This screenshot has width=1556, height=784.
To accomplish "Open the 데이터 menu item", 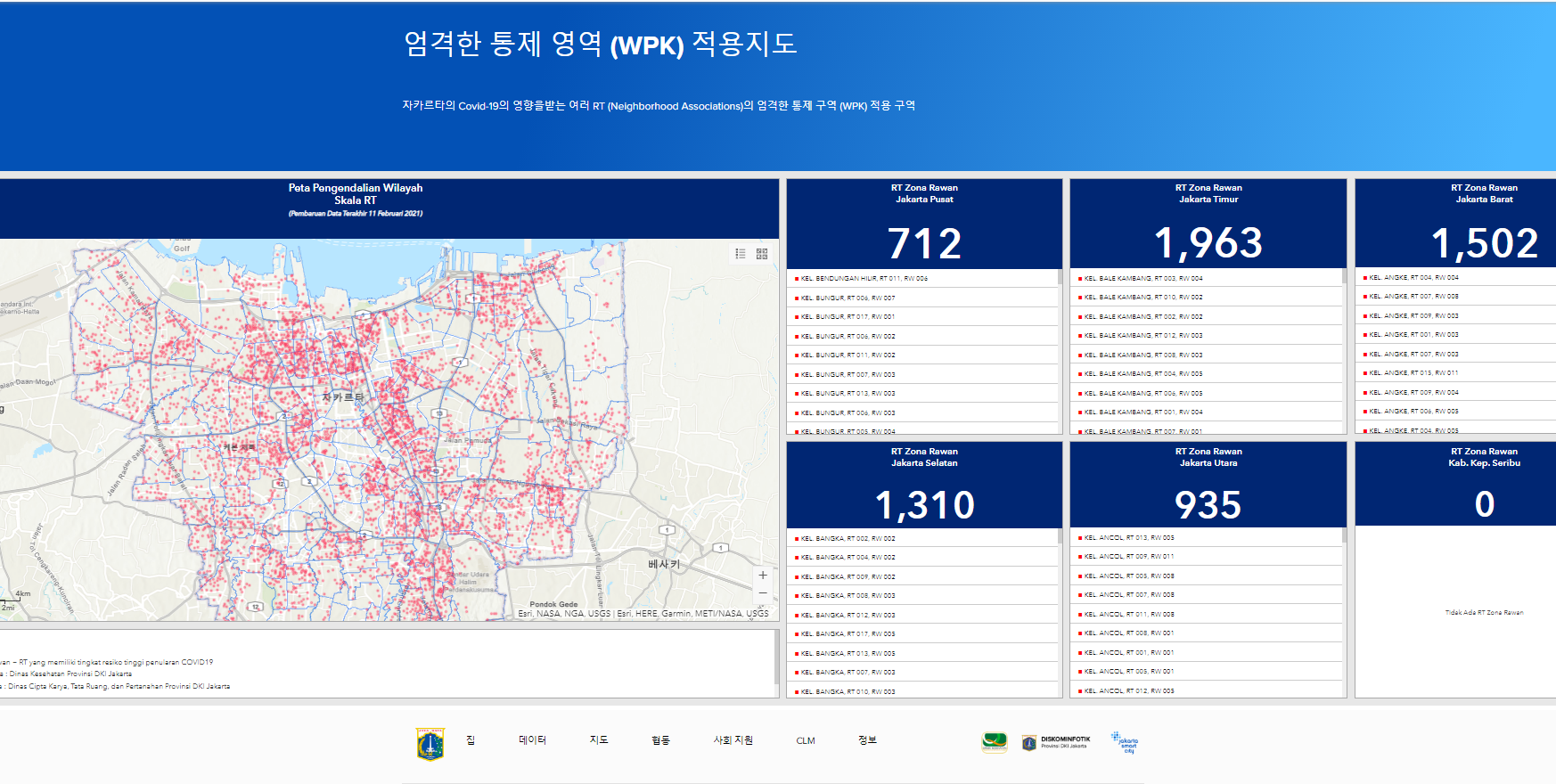I will pyautogui.click(x=532, y=740).
